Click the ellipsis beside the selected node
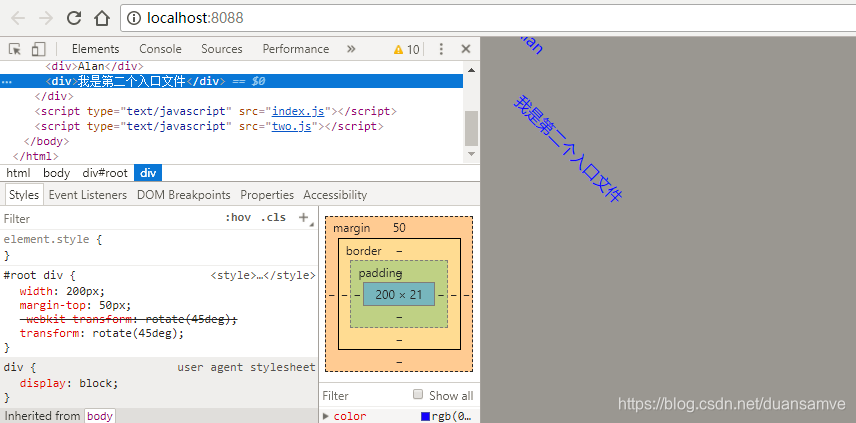The height and width of the screenshot is (423, 856). tap(6, 82)
